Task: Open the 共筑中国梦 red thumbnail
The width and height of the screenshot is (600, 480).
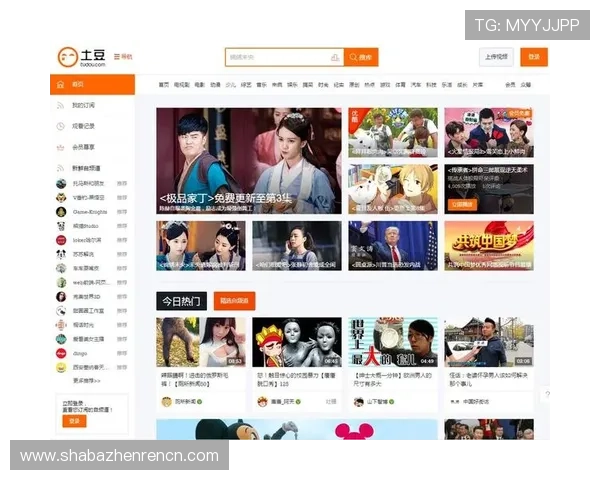Action: tap(489, 246)
